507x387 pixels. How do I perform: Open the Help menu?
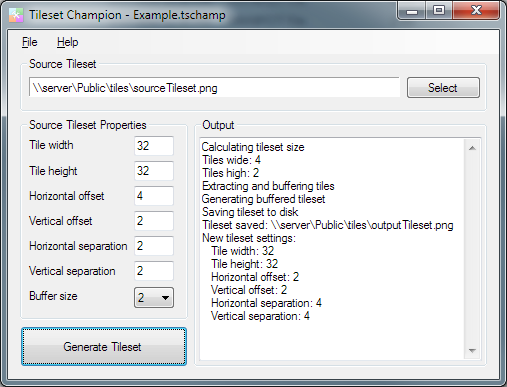point(67,42)
